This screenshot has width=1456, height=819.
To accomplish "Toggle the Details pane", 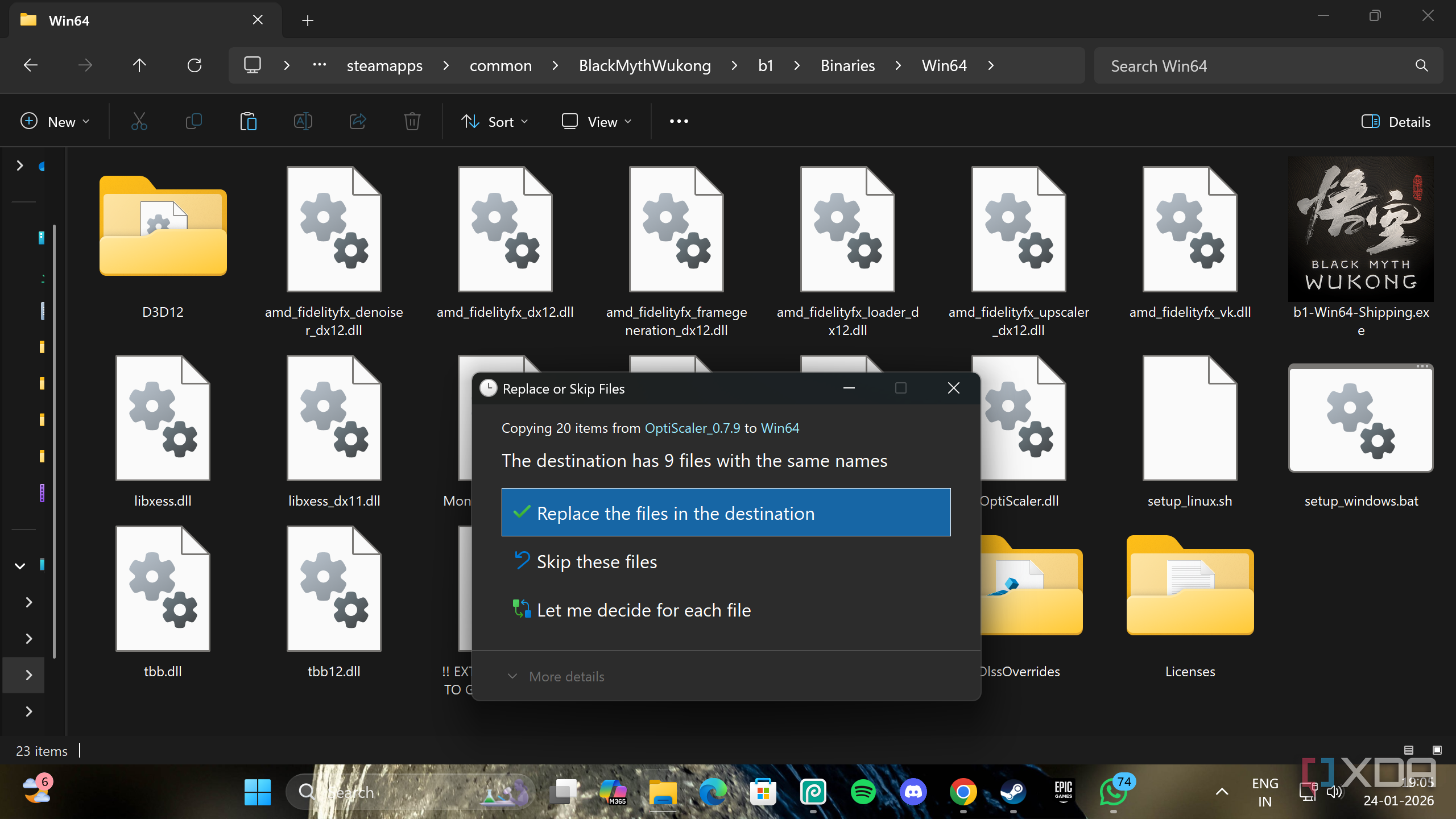I will click(1396, 122).
